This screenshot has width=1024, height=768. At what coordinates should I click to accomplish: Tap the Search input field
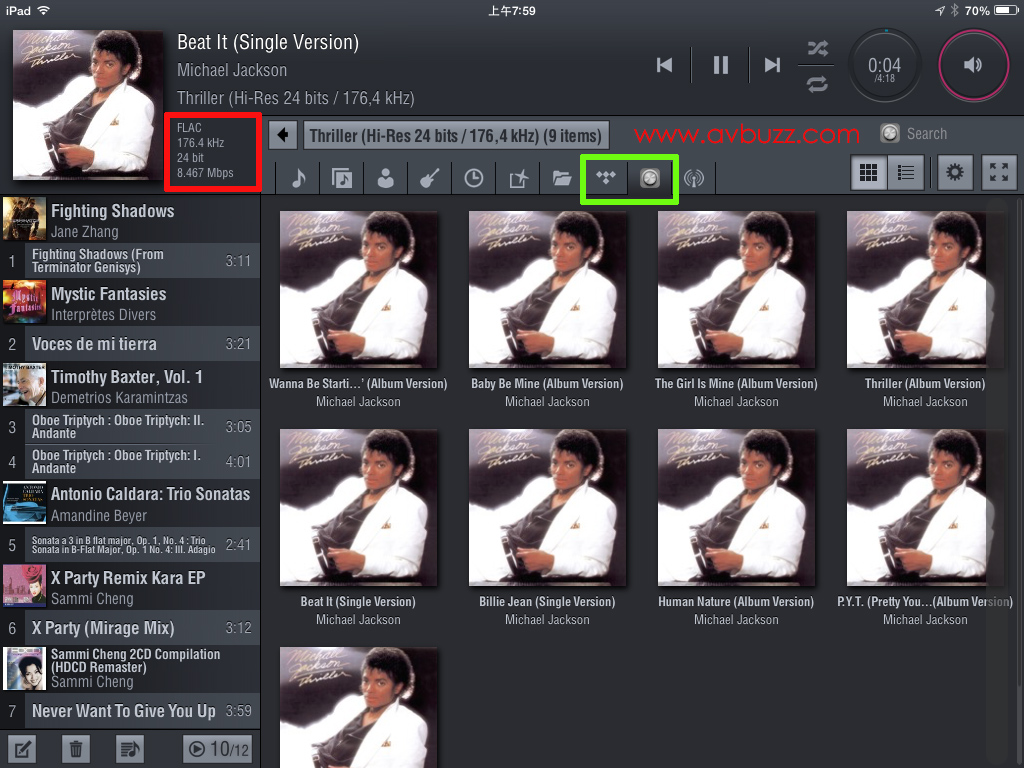pyautogui.click(x=926, y=134)
